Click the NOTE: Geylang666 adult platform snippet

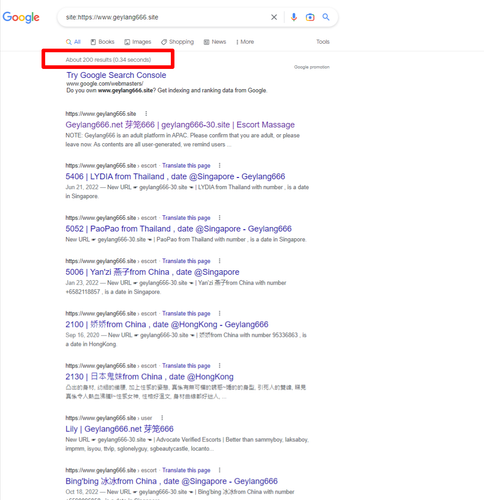pos(182,140)
